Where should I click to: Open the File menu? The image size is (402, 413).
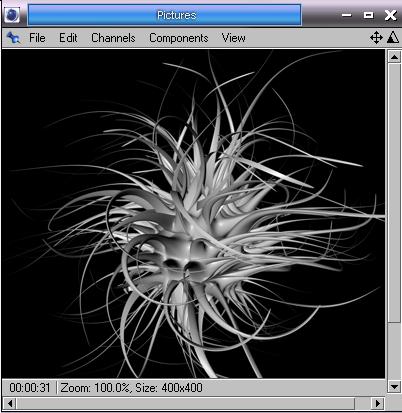point(37,38)
